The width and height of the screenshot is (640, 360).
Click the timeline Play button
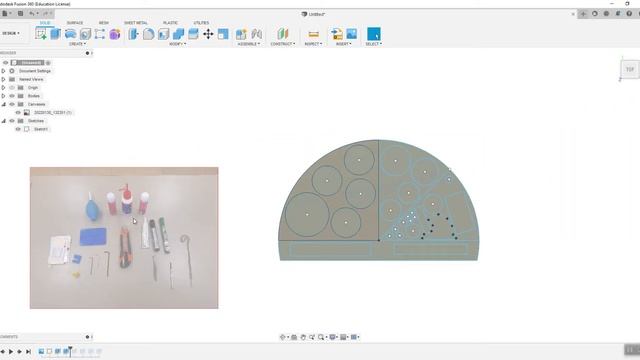11,351
